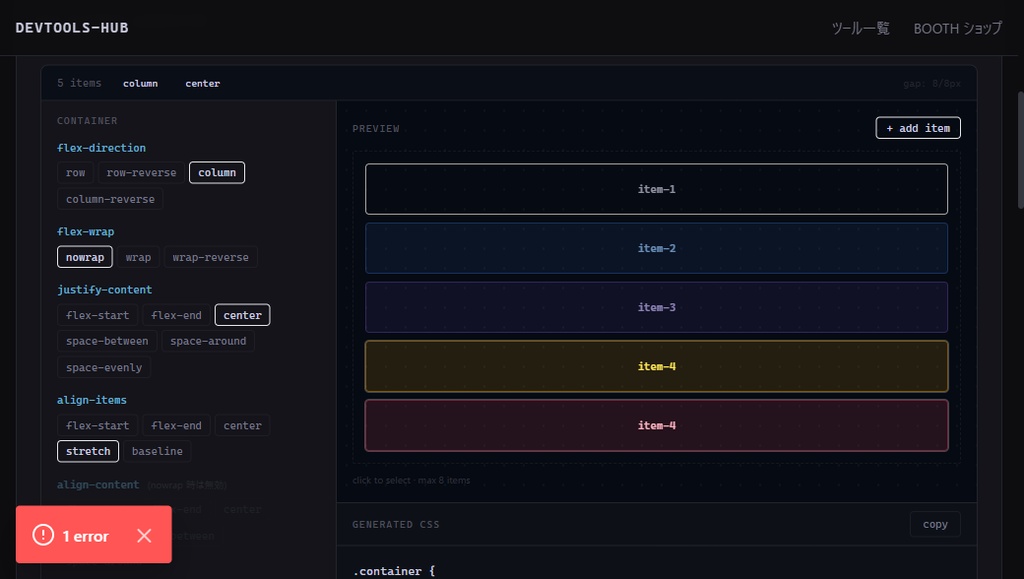Dismiss the 1 error toast with X
The image size is (1024, 579).
pyautogui.click(x=144, y=536)
